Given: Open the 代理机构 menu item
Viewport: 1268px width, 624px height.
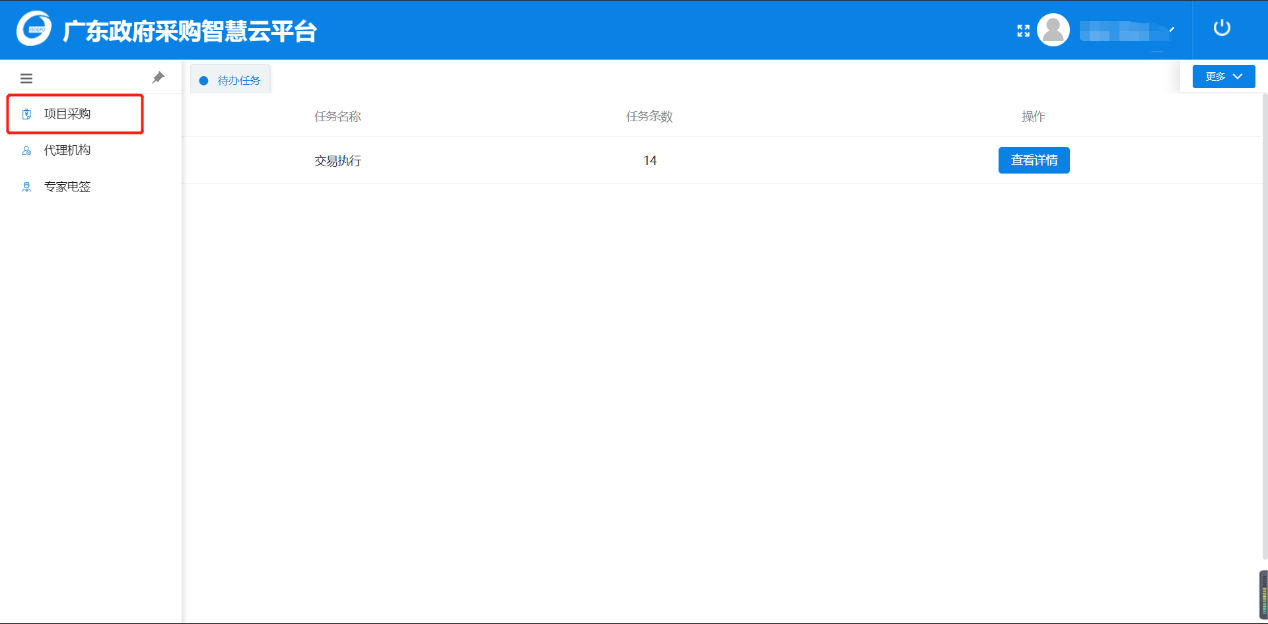Looking at the screenshot, I should [67, 150].
